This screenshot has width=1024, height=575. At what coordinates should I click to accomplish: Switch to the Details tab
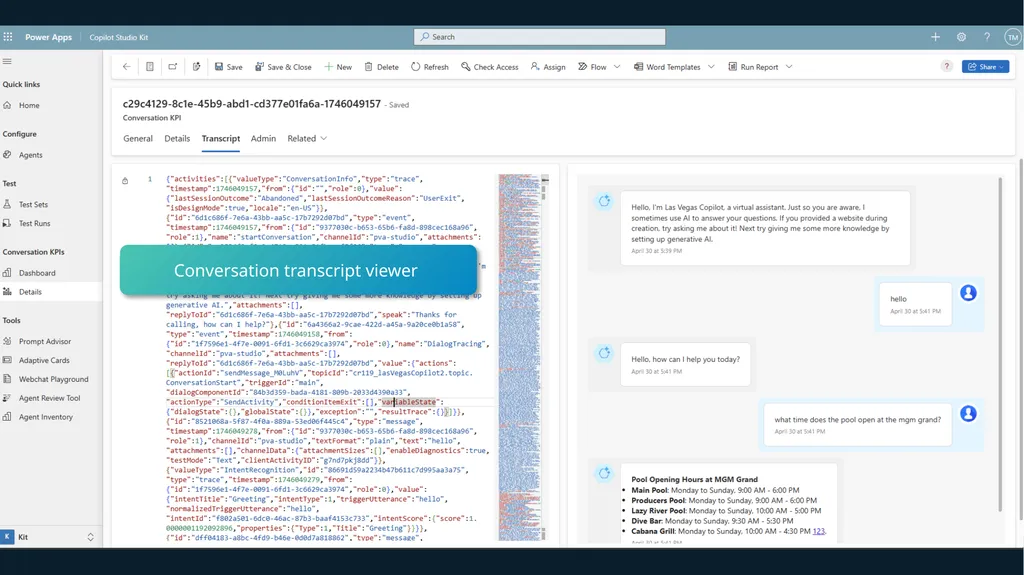[177, 139]
